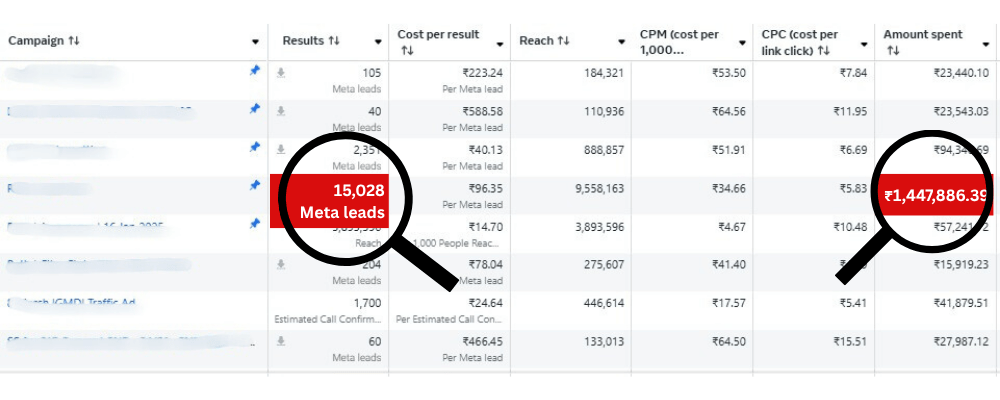Select the ₹466.45 cost per result cell
This screenshot has width=1000, height=400.
pos(482,341)
